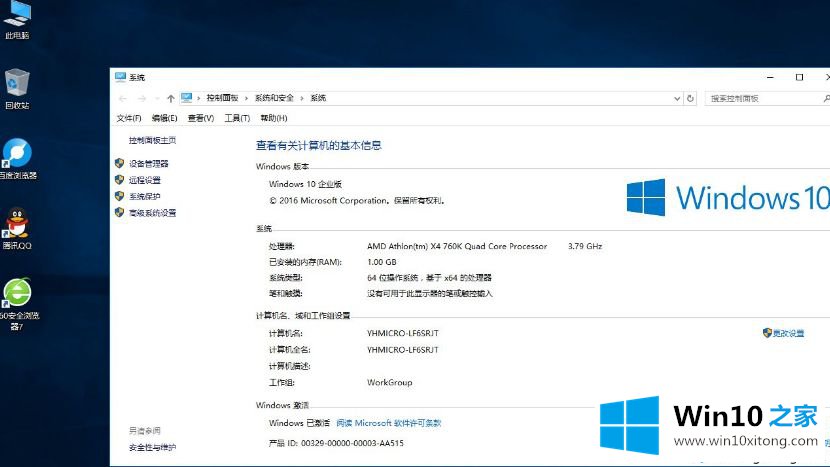Select the processor text AMD Athlon X4 760K
This screenshot has width=830, height=467.
457,246
